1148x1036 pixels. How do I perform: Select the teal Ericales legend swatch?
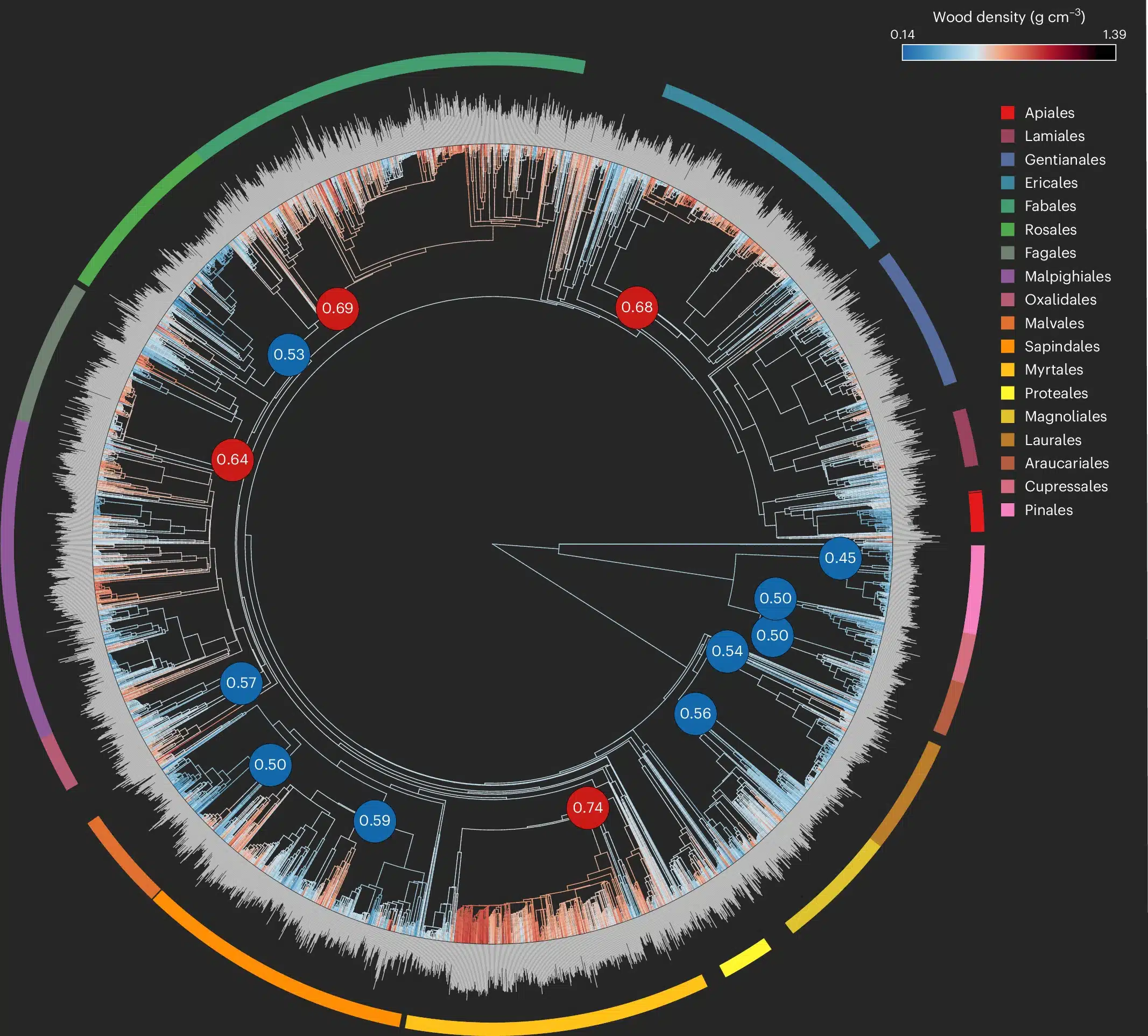1008,183
